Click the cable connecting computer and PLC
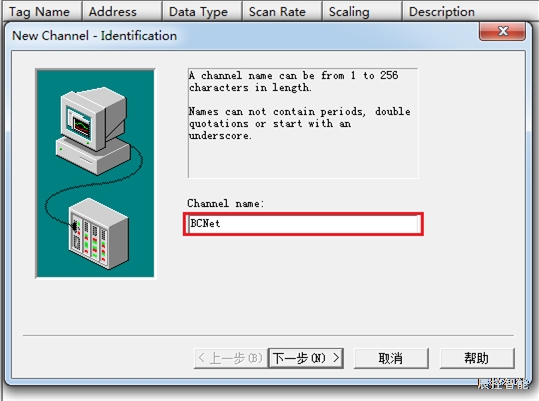This screenshot has width=539, height=401. 93,185
